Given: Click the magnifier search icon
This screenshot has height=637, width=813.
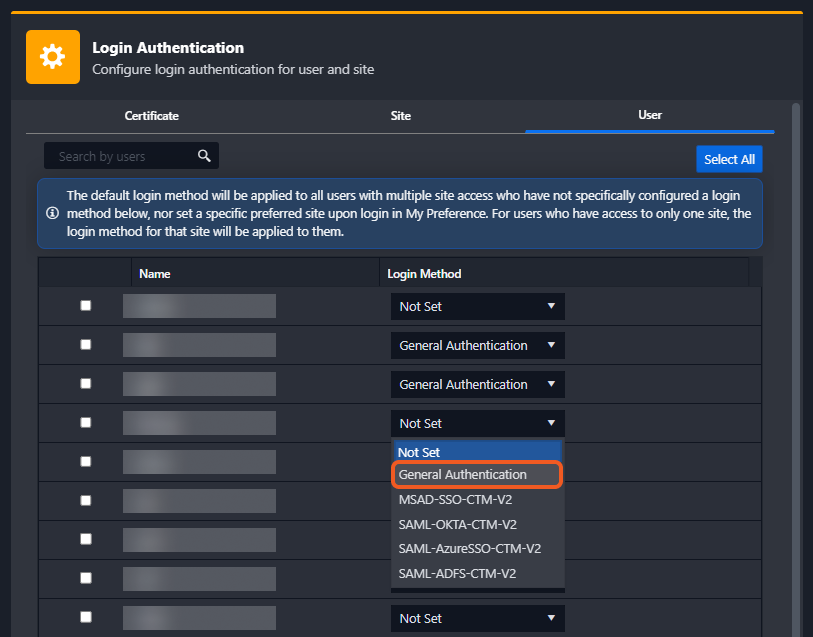Looking at the screenshot, I should coord(204,156).
